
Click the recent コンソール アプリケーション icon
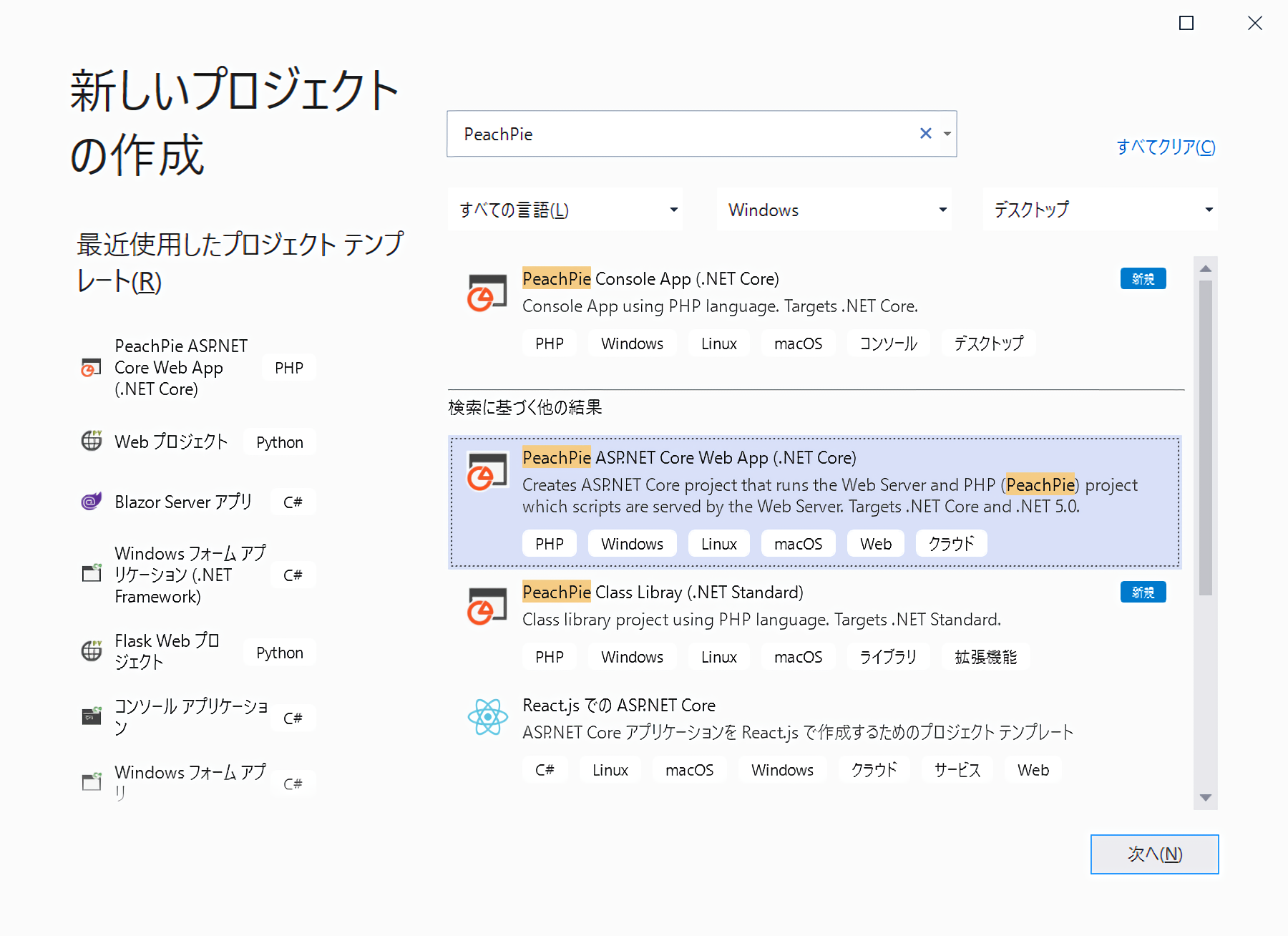click(92, 716)
